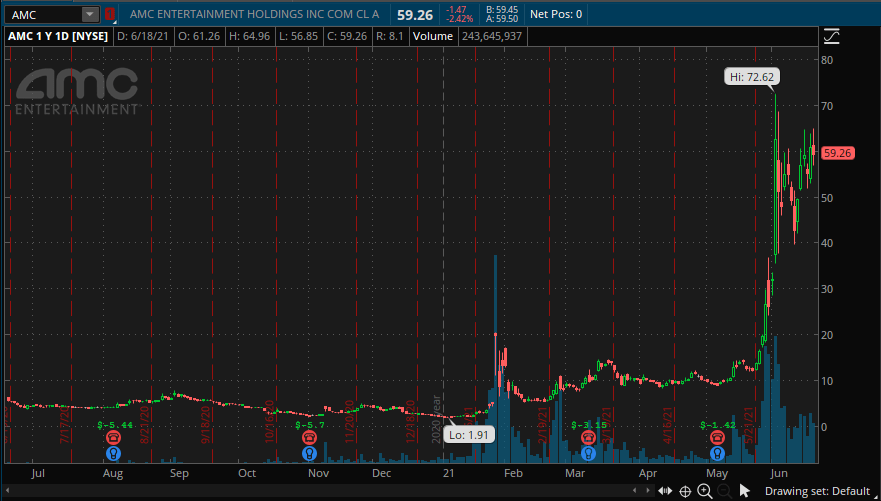Viewport: 881px width, 501px height.
Task: Click the November red earnings phone icon
Action: [309, 437]
